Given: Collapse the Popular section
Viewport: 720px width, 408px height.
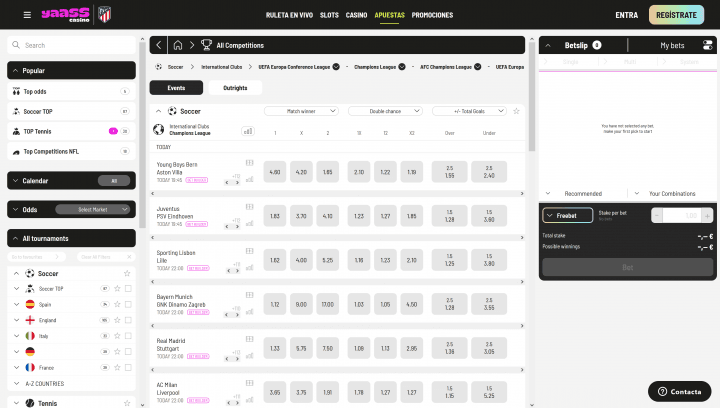Looking at the screenshot, I should tap(71, 70).
